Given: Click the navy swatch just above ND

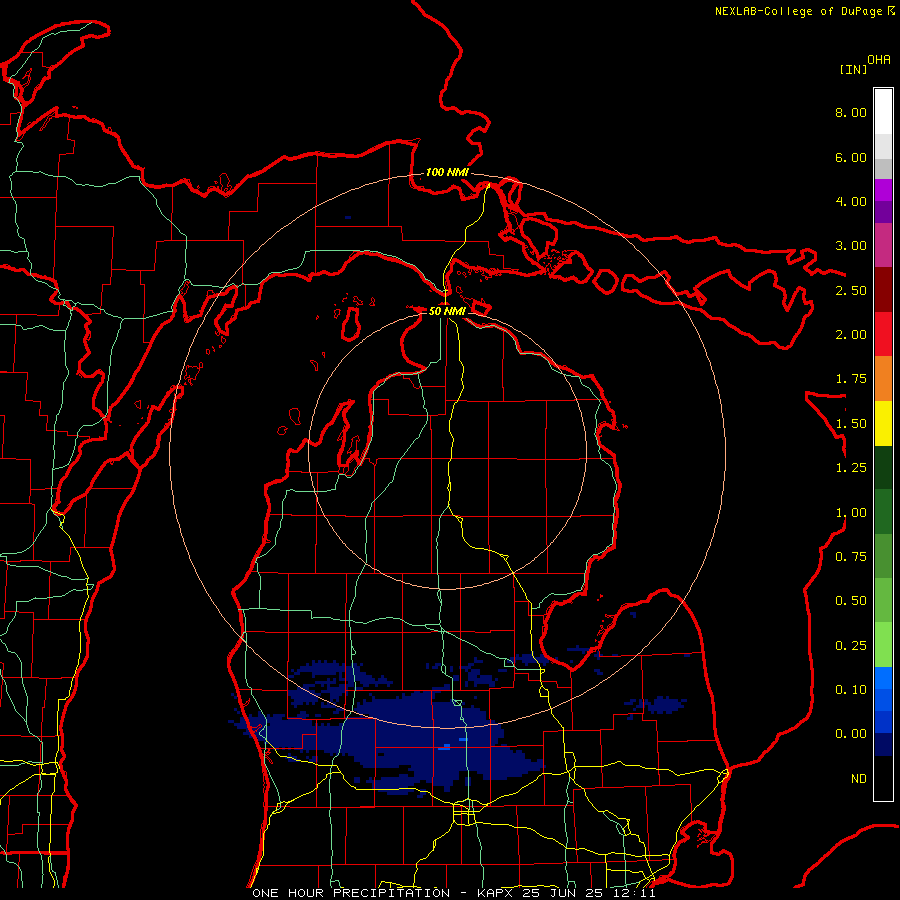Looking at the screenshot, I should (883, 745).
